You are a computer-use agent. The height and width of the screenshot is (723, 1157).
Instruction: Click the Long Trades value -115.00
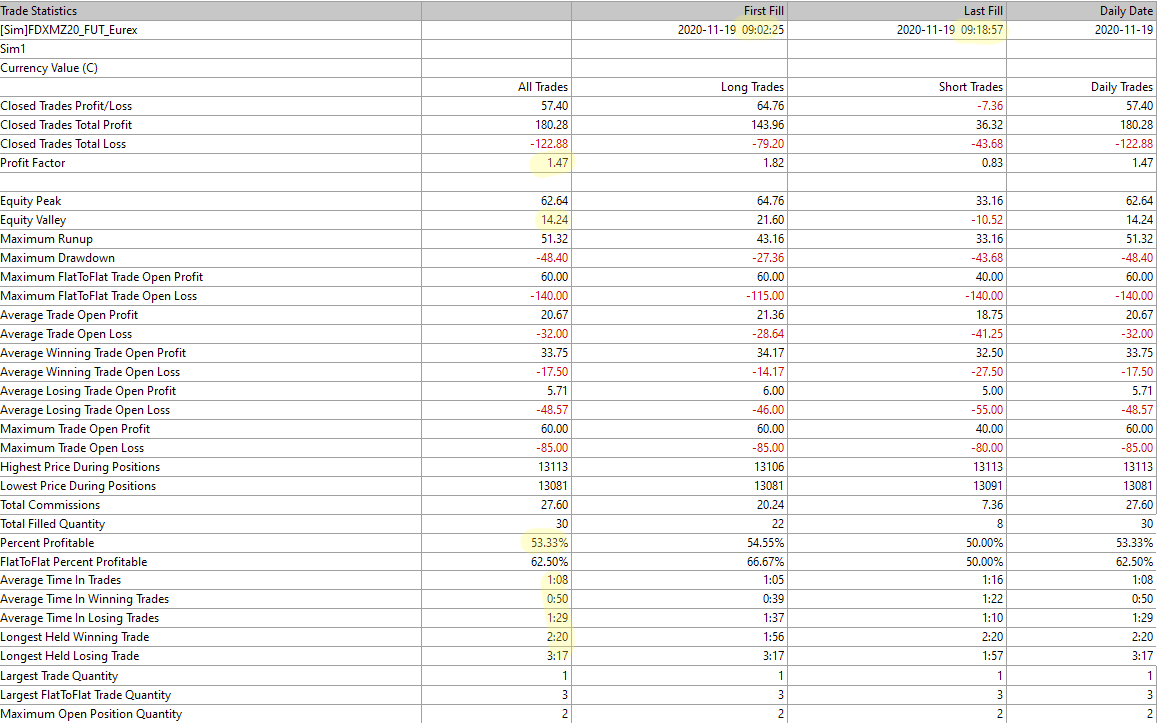[x=765, y=296]
